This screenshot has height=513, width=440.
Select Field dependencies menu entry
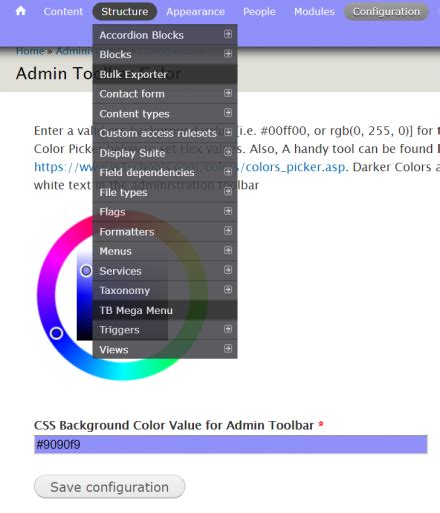click(165, 172)
